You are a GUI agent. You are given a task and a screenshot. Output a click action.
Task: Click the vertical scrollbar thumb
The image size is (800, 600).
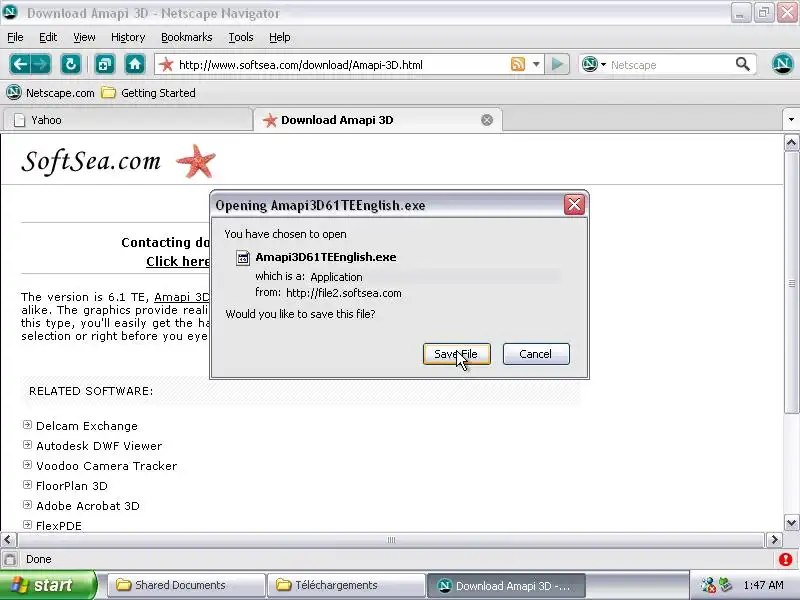point(791,283)
